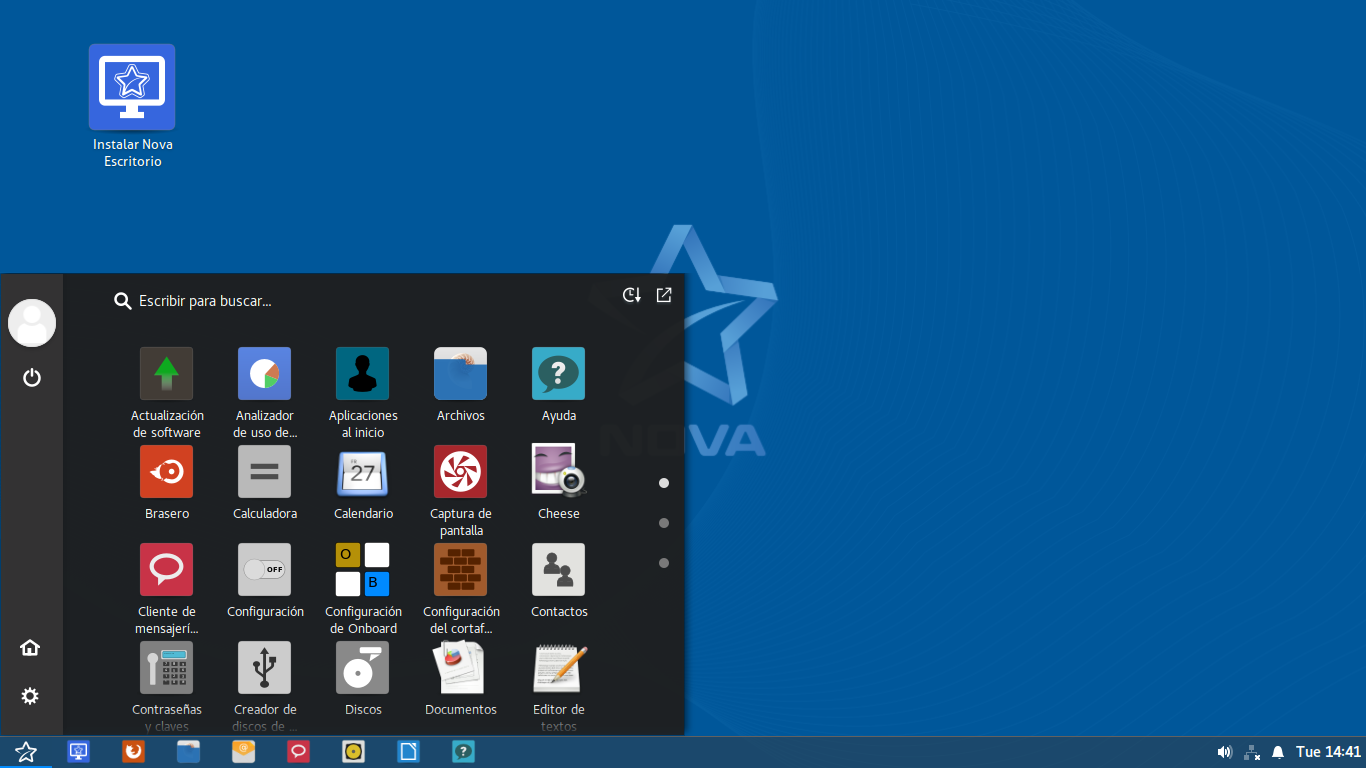
Task: Launch Actualización de software updater
Action: pyautogui.click(x=166, y=374)
